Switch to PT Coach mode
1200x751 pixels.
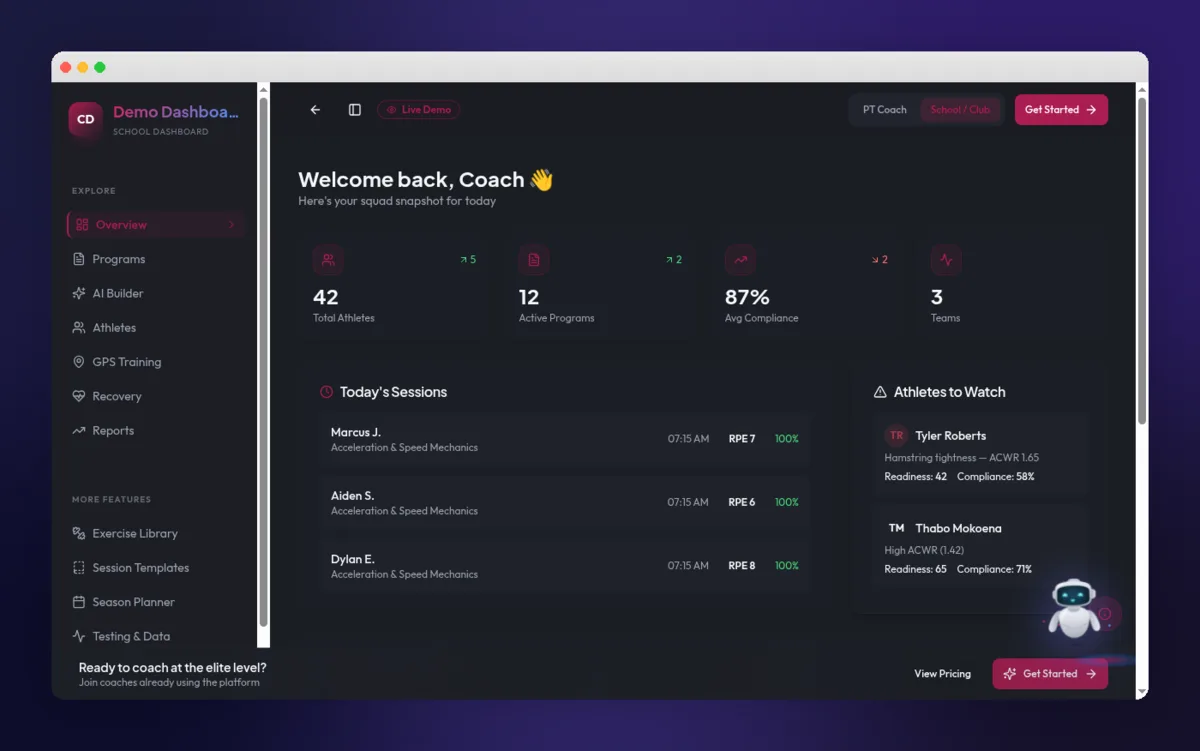(x=884, y=110)
